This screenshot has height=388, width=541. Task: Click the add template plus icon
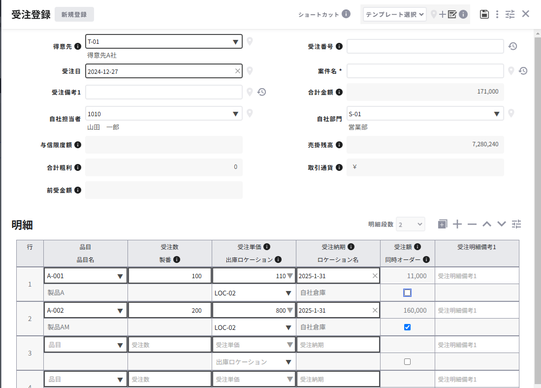point(442,14)
